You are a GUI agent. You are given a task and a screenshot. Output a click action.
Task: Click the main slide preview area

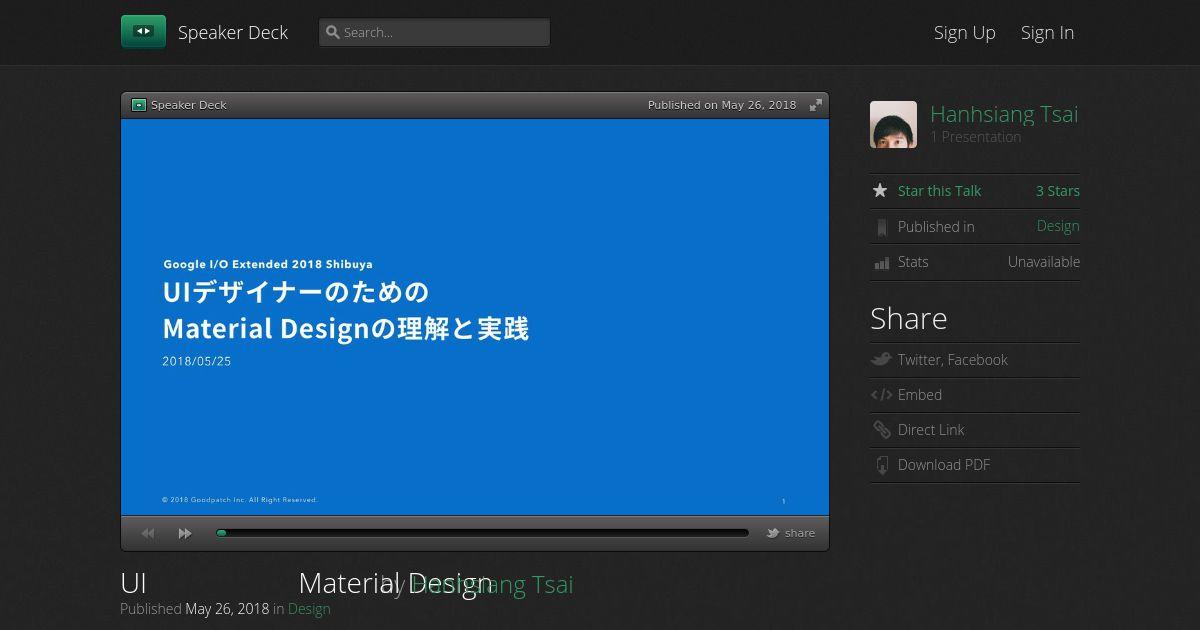(475, 317)
